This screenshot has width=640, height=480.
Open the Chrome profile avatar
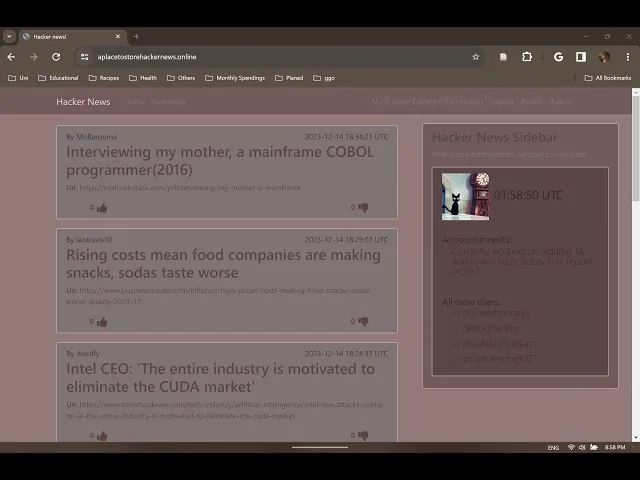(x=604, y=57)
